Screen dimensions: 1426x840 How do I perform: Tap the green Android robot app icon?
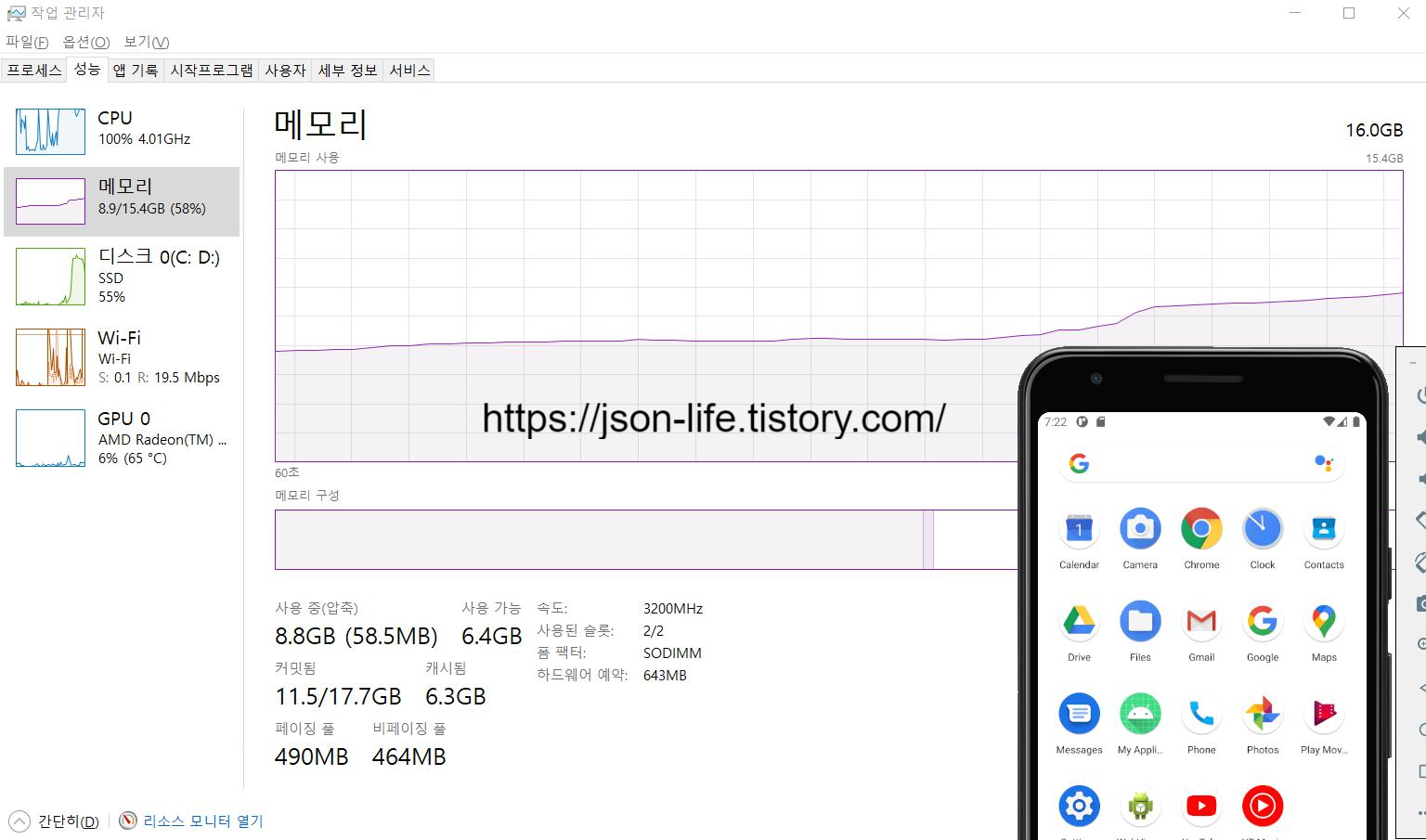[1140, 806]
